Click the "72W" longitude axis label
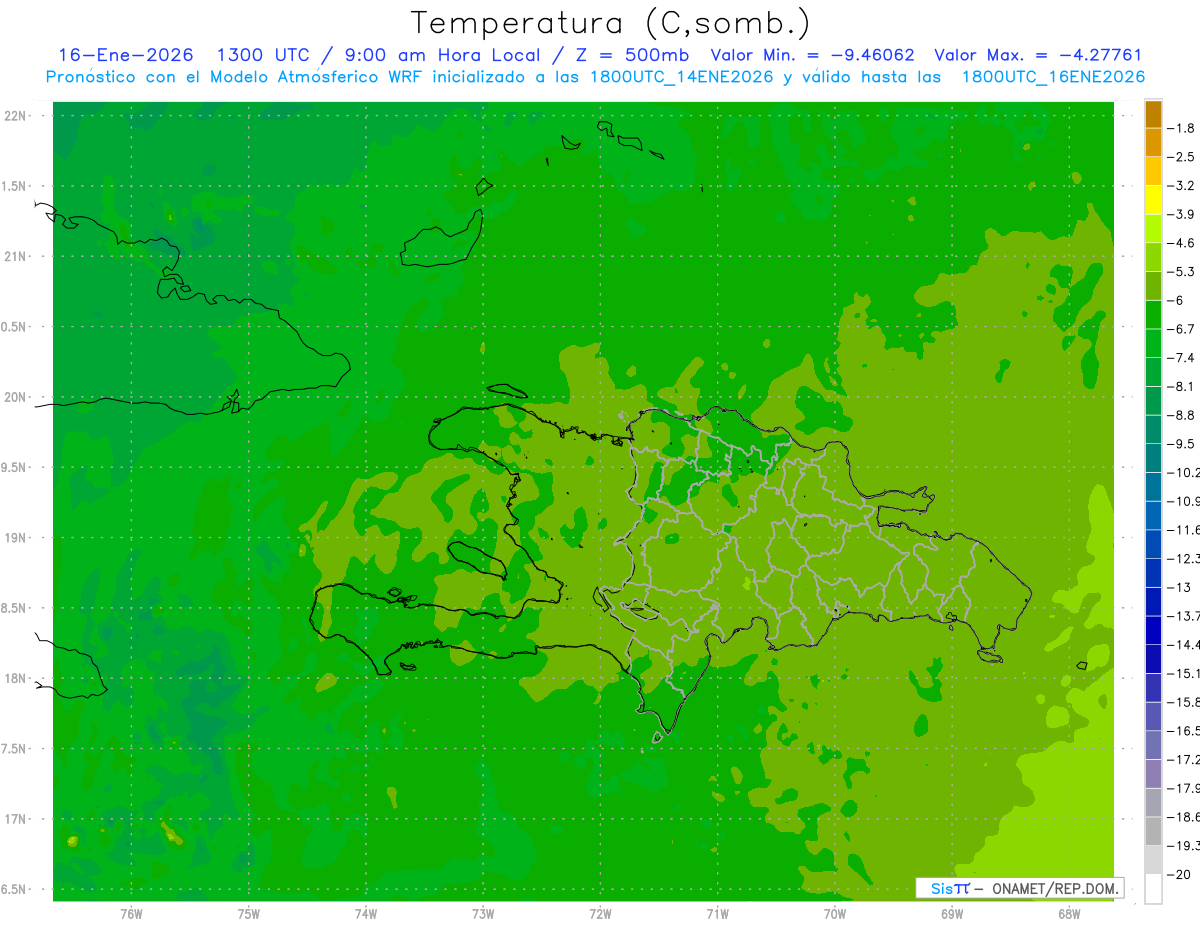The height and width of the screenshot is (927, 1200). [600, 914]
